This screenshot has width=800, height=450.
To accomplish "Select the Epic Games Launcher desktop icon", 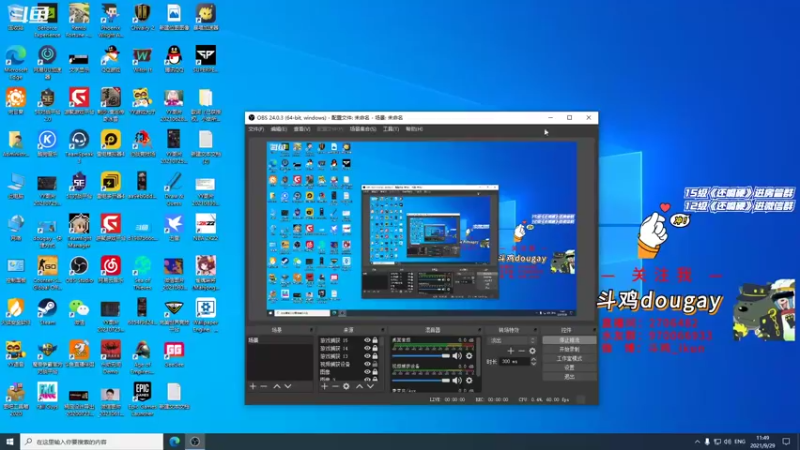I will 142,399.
